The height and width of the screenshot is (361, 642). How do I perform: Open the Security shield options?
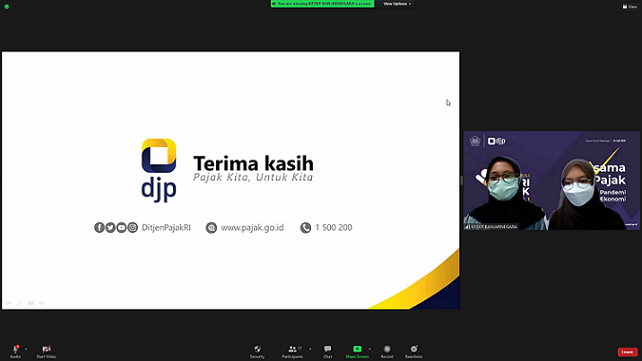[x=257, y=349]
